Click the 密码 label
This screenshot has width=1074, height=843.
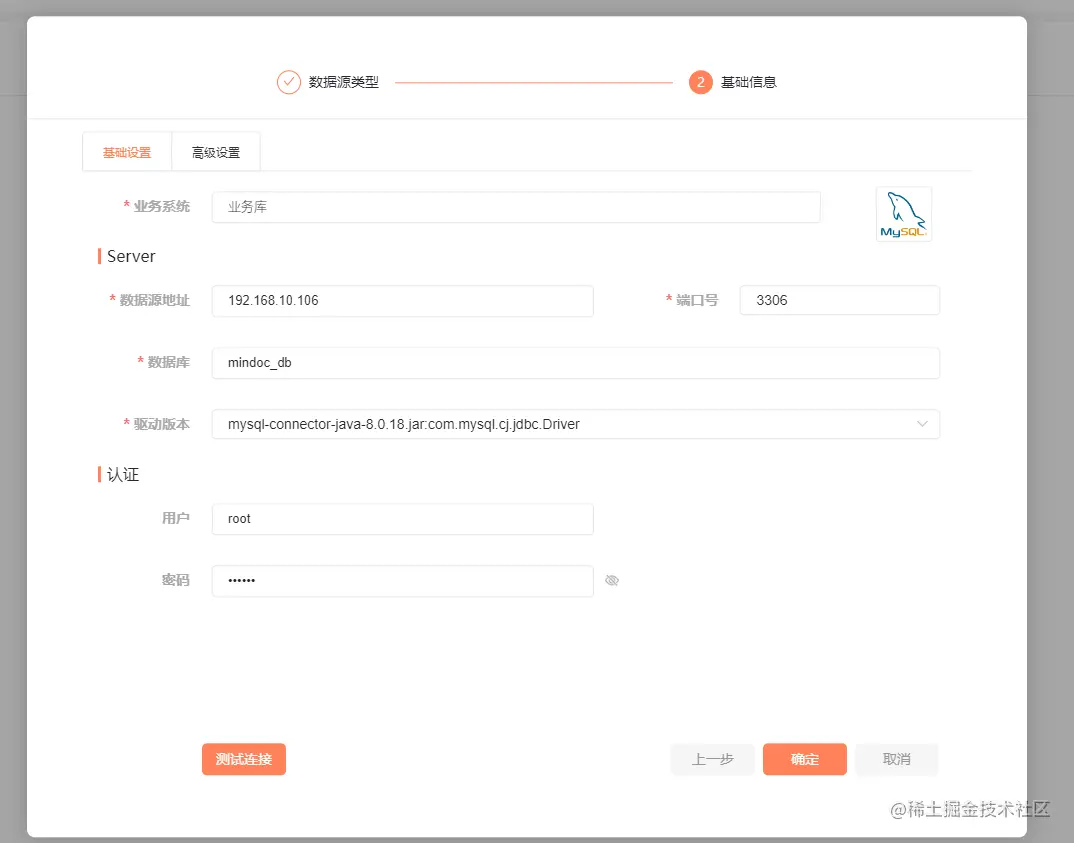point(175,581)
